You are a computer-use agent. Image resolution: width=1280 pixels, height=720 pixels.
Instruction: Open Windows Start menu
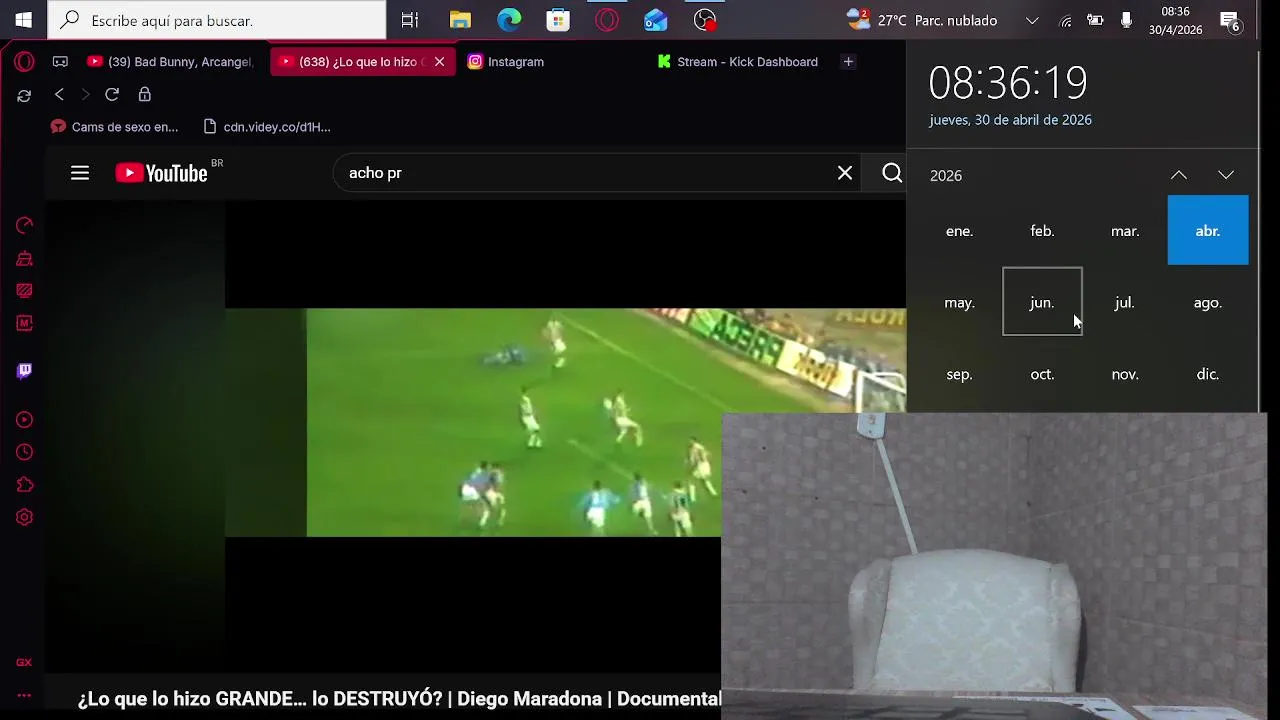click(x=23, y=20)
